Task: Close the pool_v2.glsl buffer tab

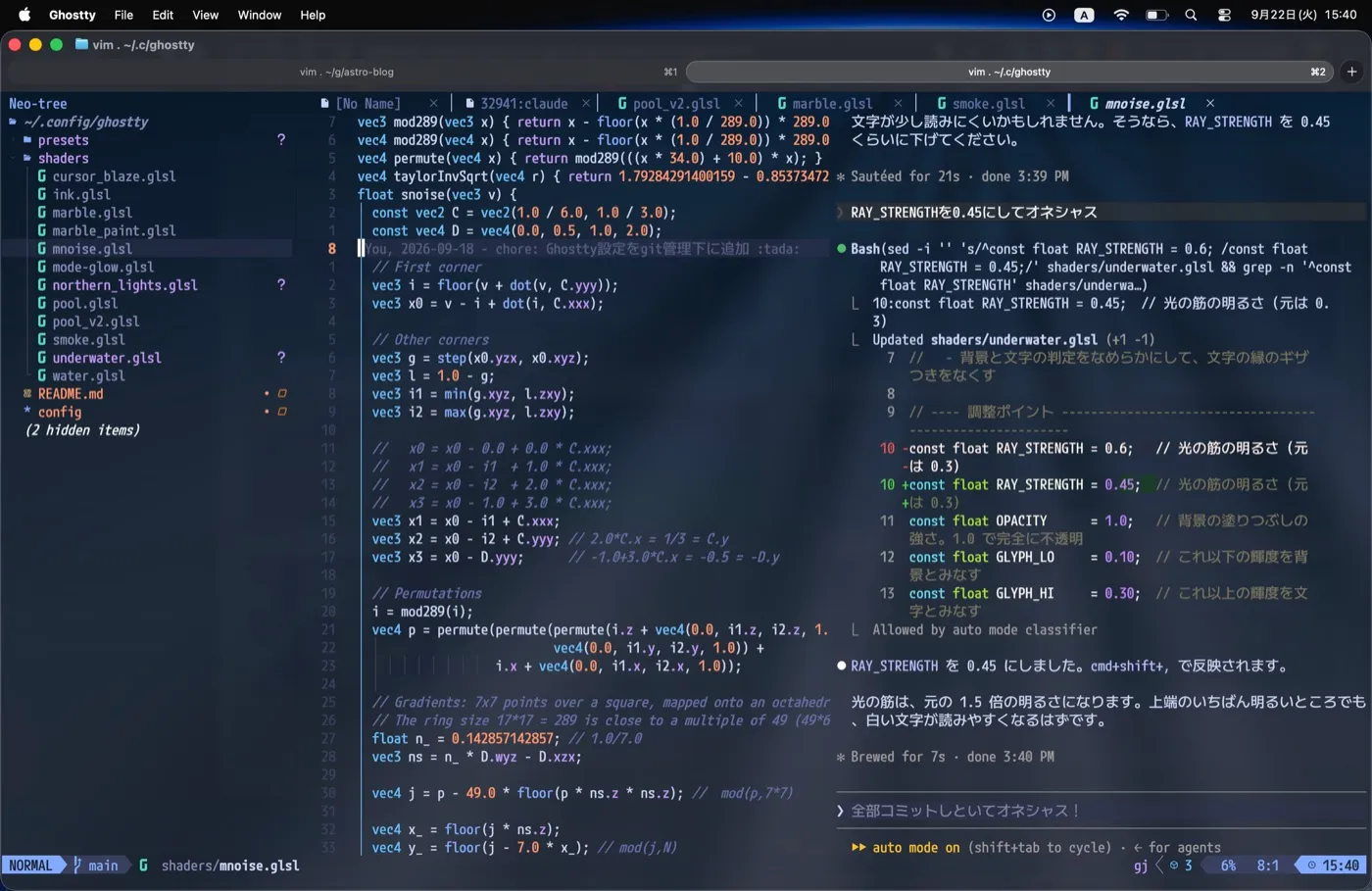Action: click(x=738, y=103)
